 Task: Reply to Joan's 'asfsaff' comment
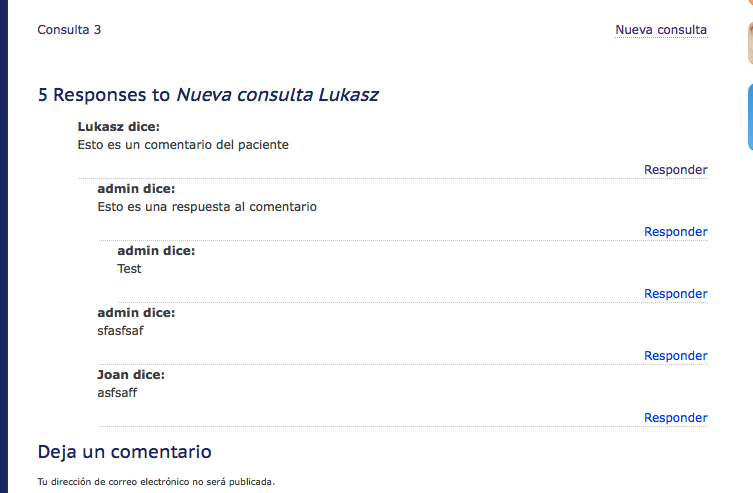[676, 417]
